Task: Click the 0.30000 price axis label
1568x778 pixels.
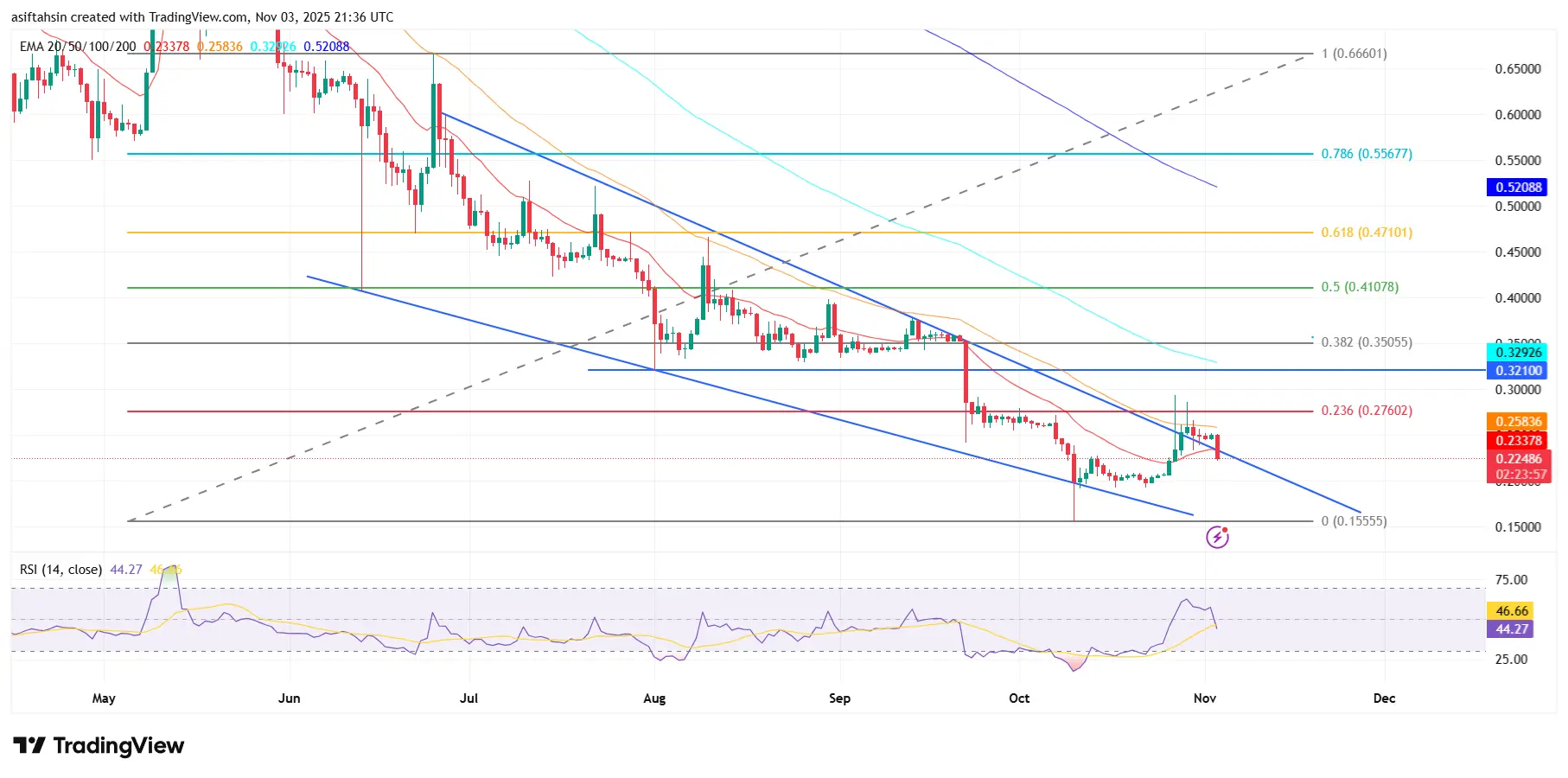Action: 1518,390
